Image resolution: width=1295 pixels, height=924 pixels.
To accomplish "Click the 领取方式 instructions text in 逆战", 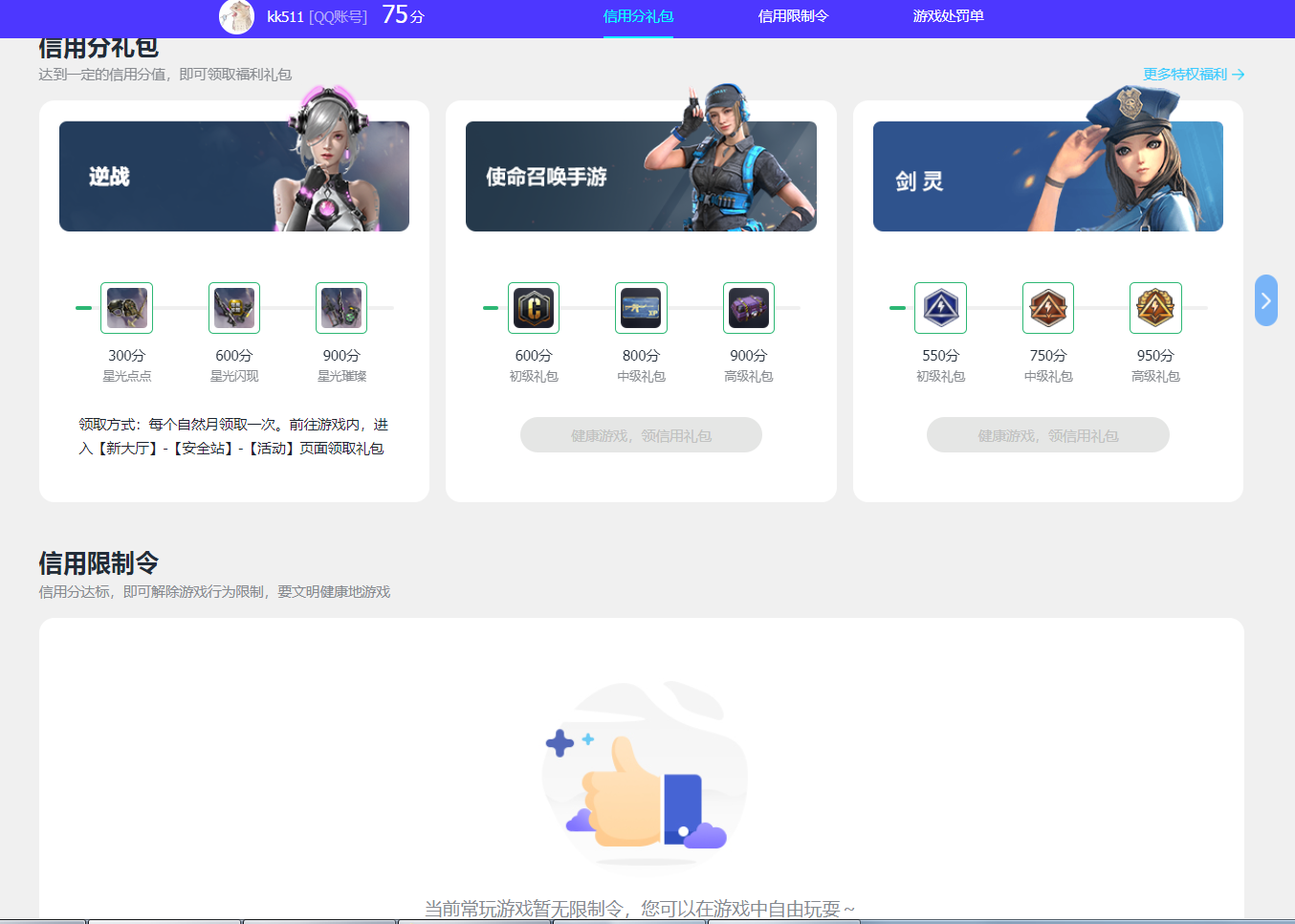I will tap(233, 436).
